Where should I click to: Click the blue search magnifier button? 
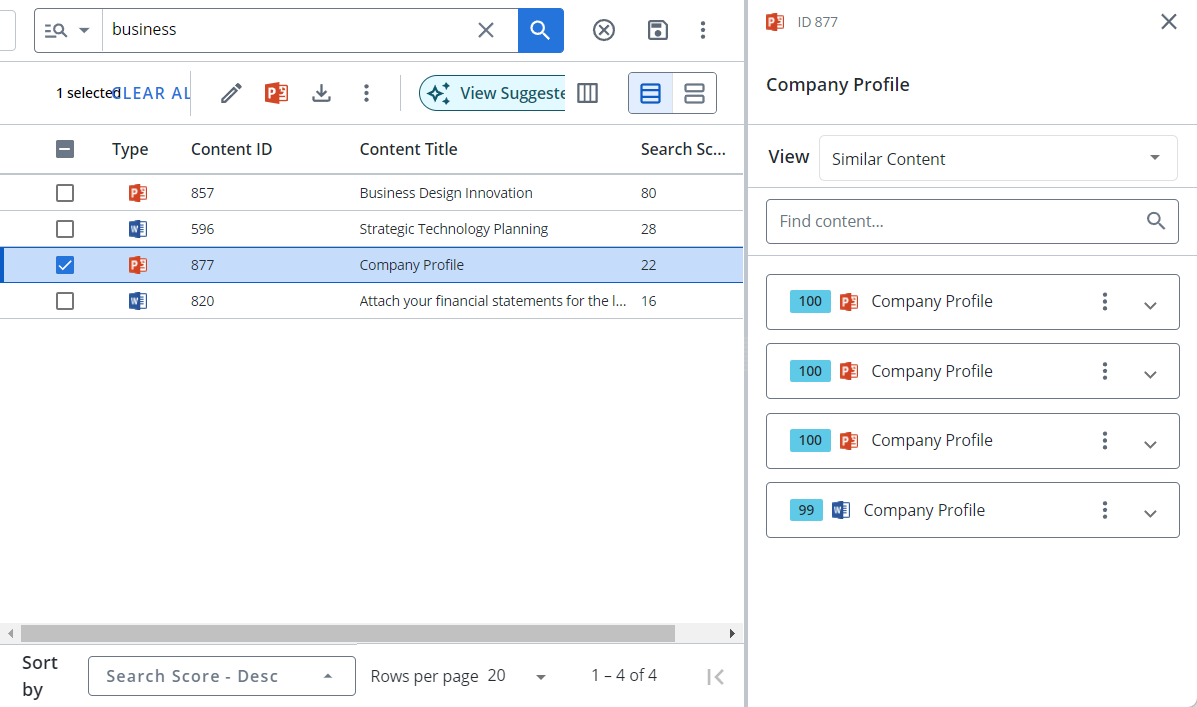tap(540, 31)
